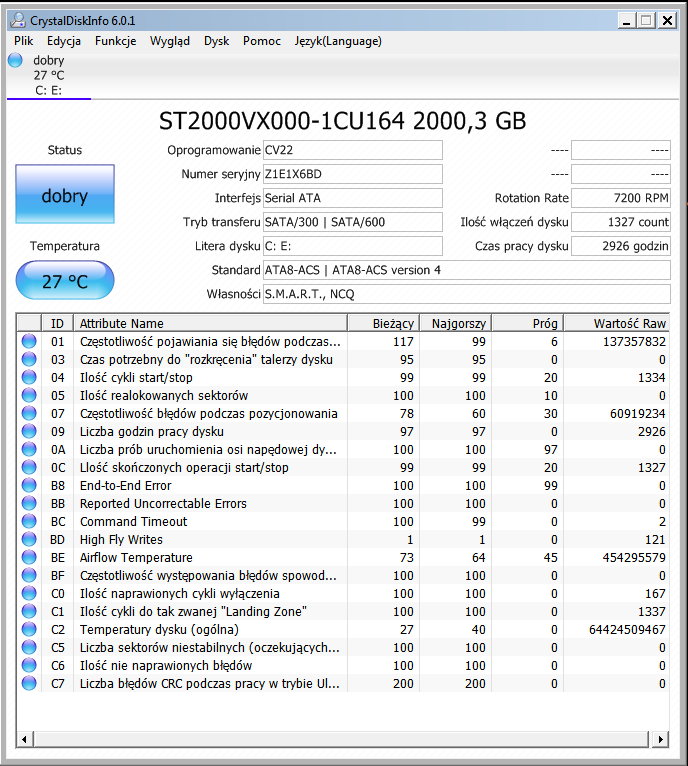Click status orb for High Fly Writes
The height and width of the screenshot is (766, 688).
pyautogui.click(x=29, y=539)
